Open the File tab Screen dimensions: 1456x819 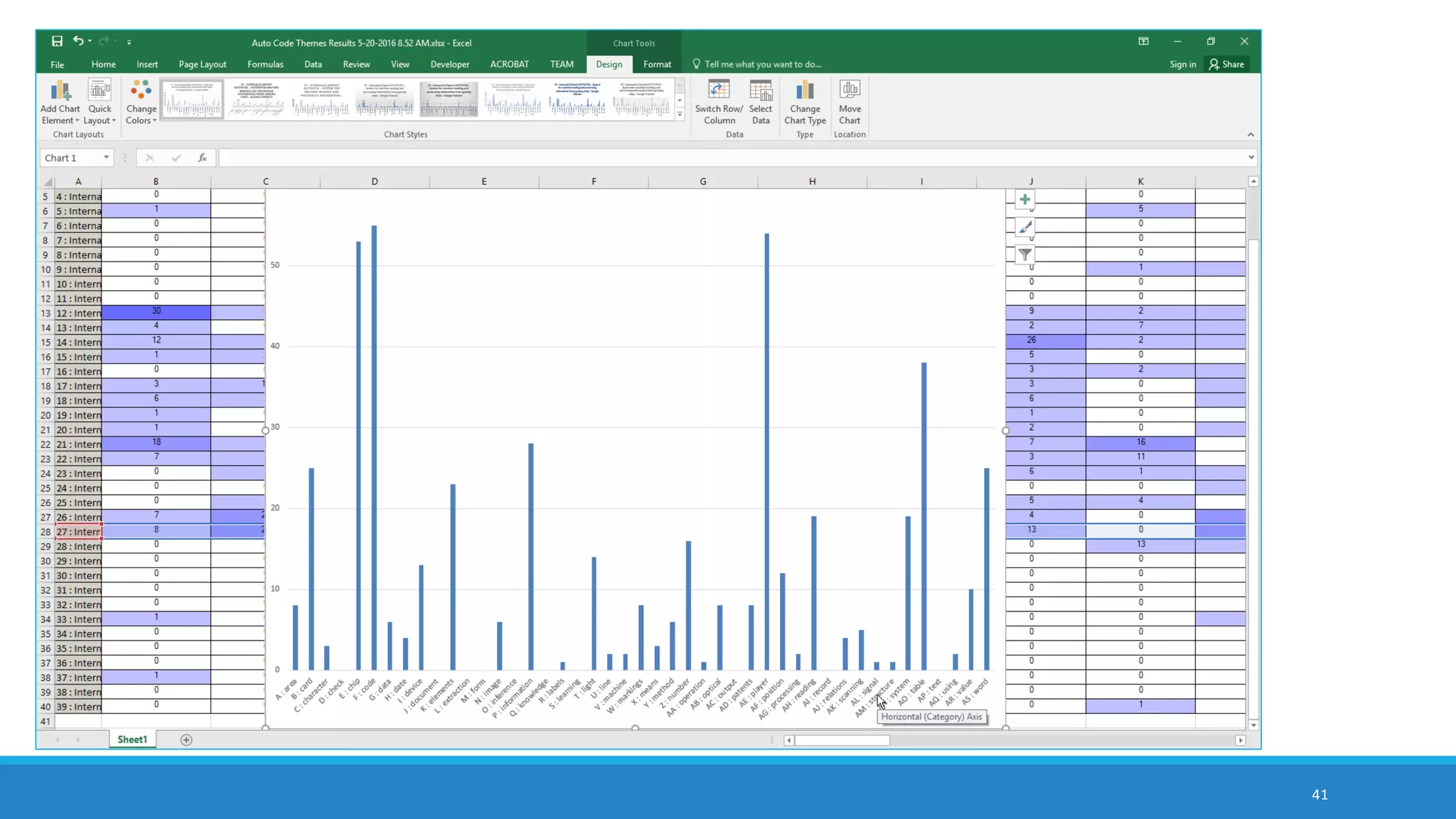tap(58, 64)
